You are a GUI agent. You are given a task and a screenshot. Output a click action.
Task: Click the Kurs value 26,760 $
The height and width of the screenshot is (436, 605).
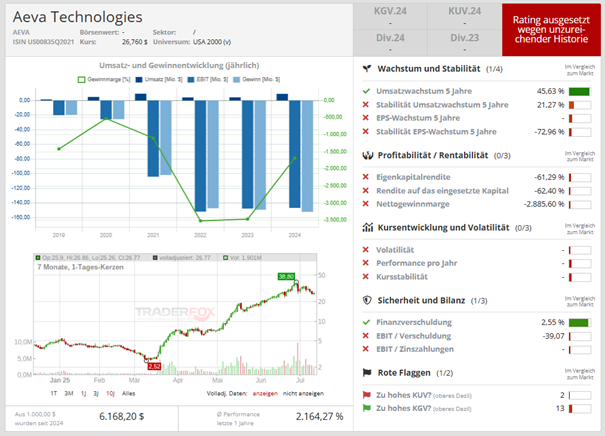point(135,42)
